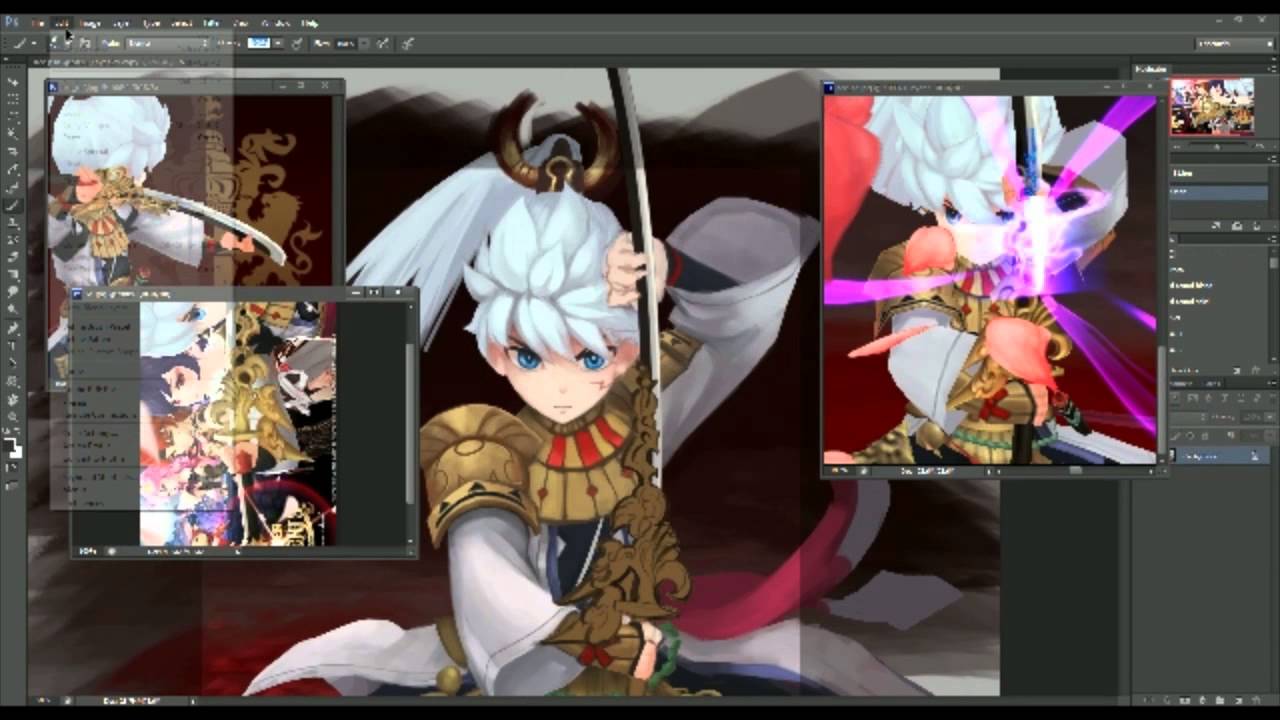Select the Gradient tool
Screen dimensions: 1280x720
[13, 275]
